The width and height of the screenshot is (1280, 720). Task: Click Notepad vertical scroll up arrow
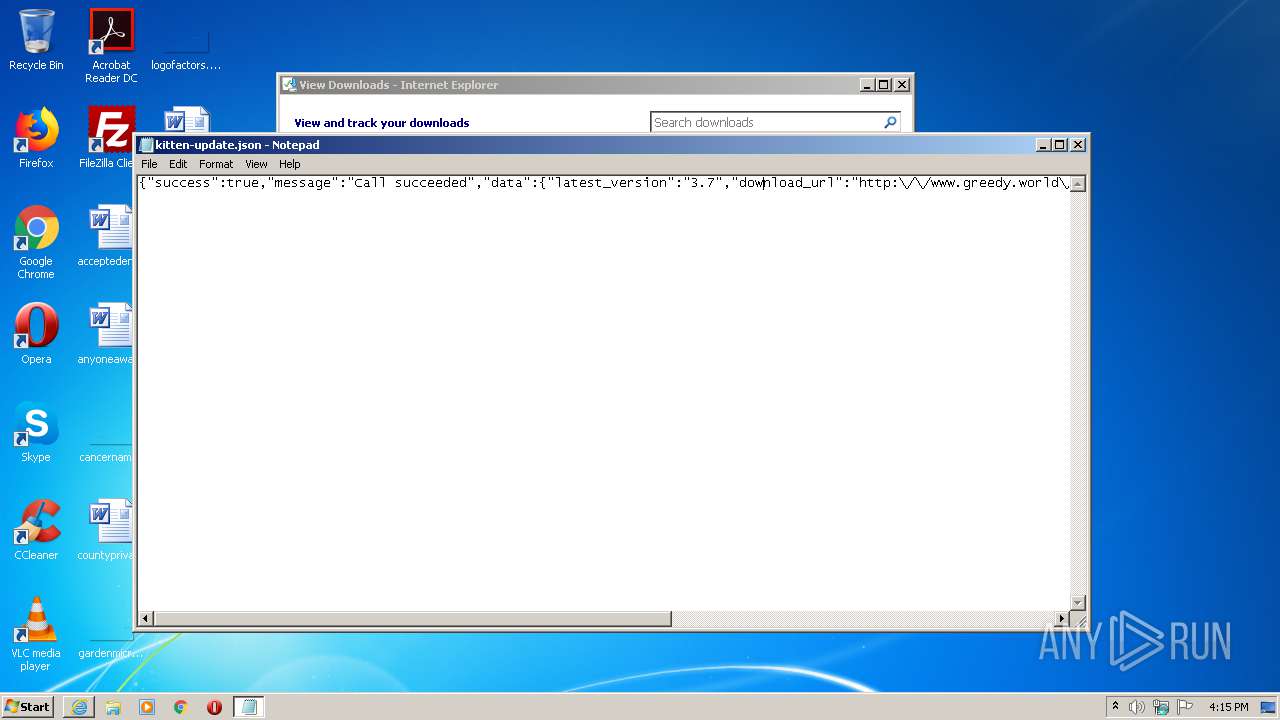tap(1078, 184)
